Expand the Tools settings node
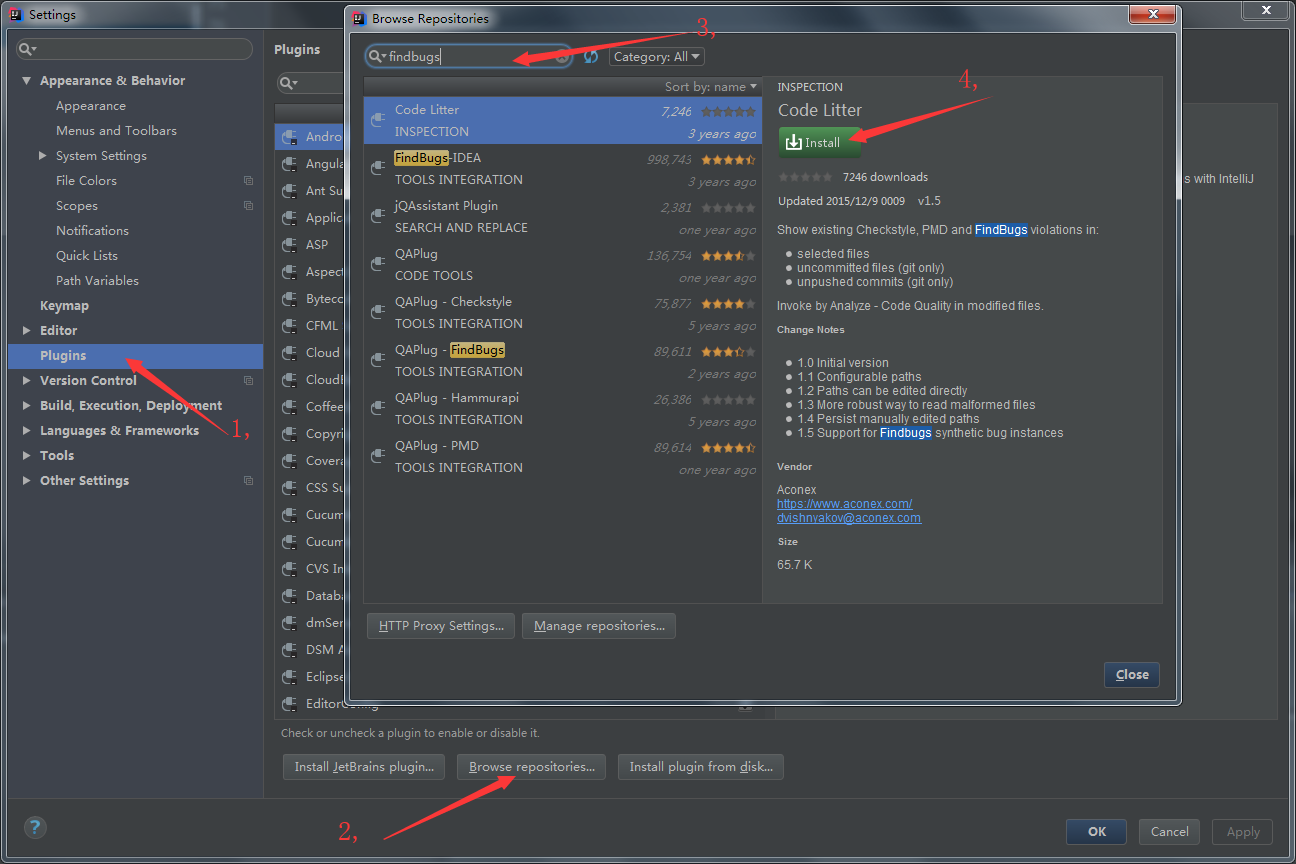 (27, 456)
